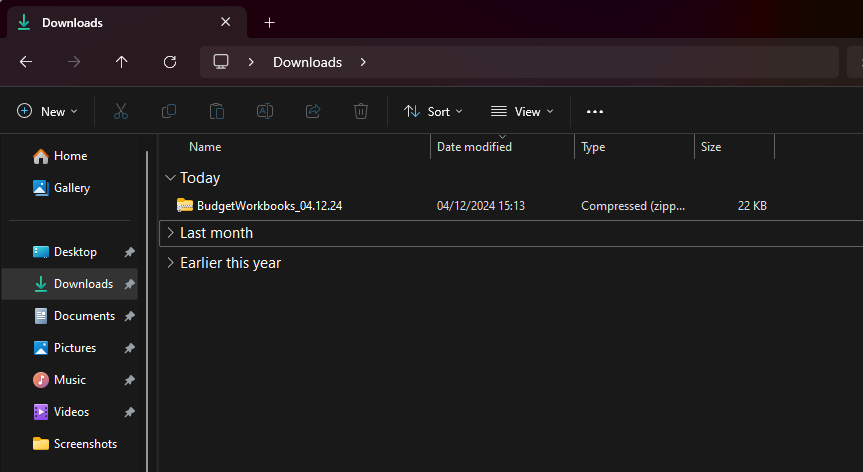Click the Rename icon in toolbar
The height and width of the screenshot is (472, 863).
(265, 111)
